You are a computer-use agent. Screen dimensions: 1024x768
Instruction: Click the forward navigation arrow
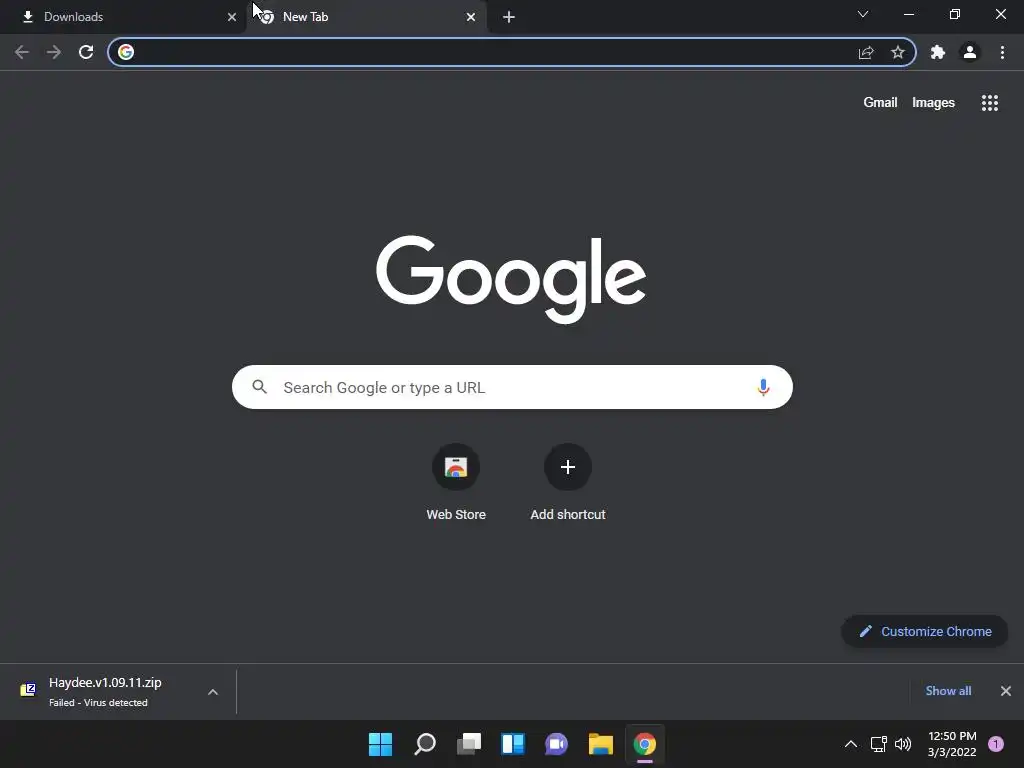pos(54,52)
